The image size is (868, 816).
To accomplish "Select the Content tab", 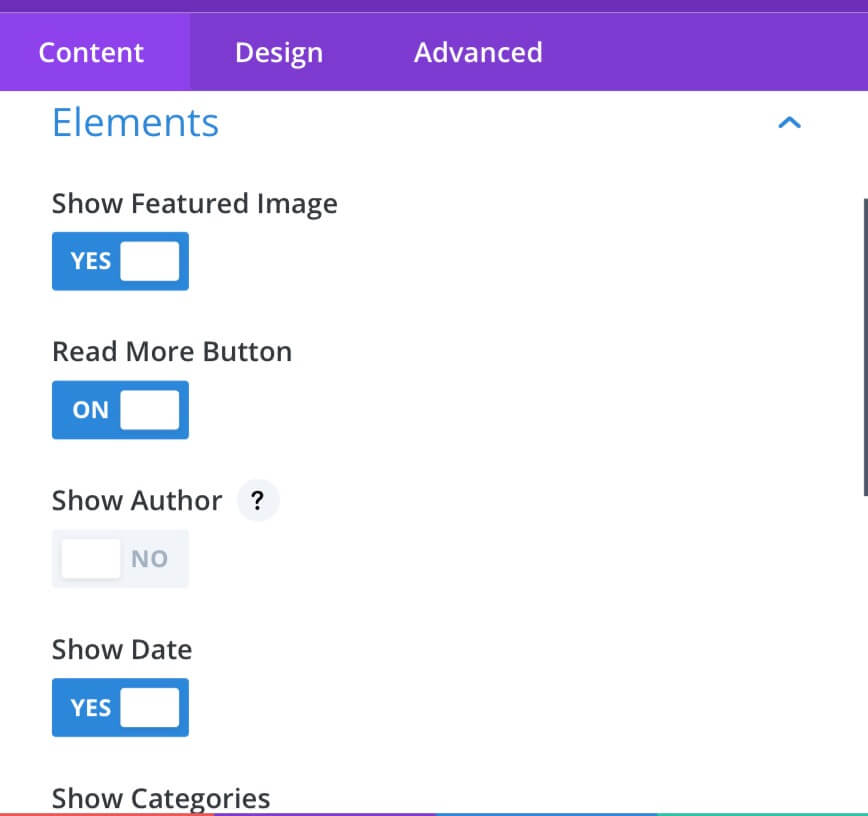I will 91,53.
